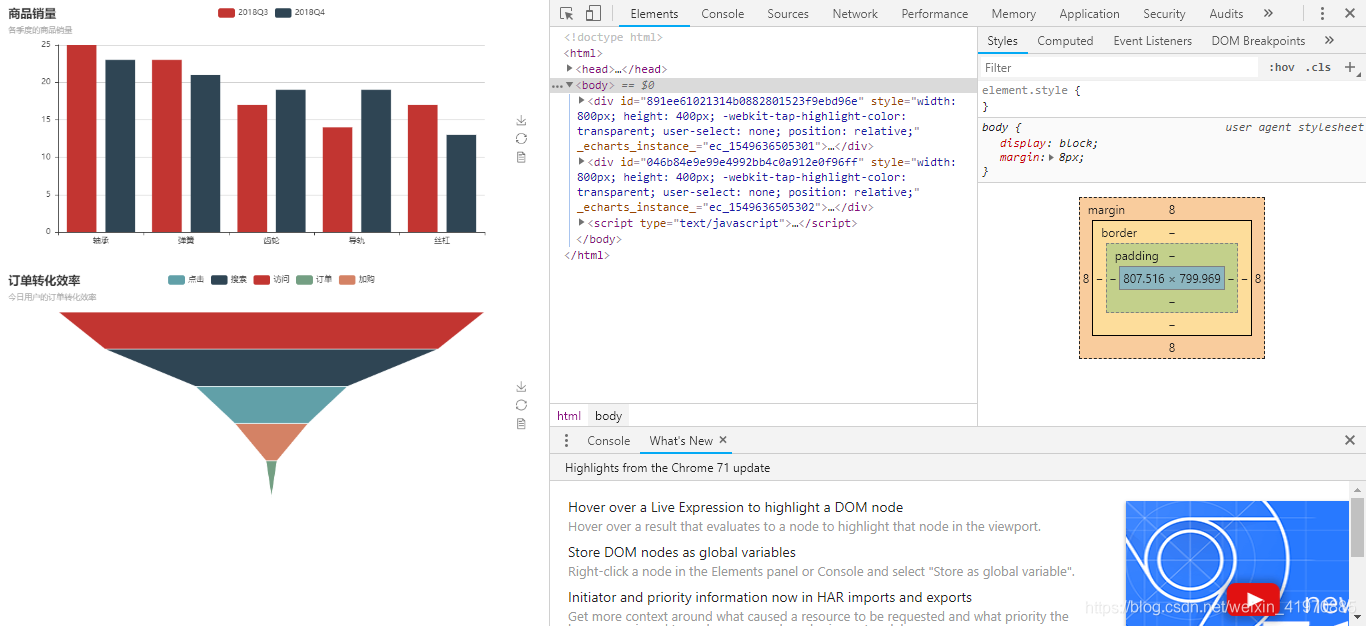Collapse the body element node
This screenshot has width=1366, height=626.
[x=569, y=85]
